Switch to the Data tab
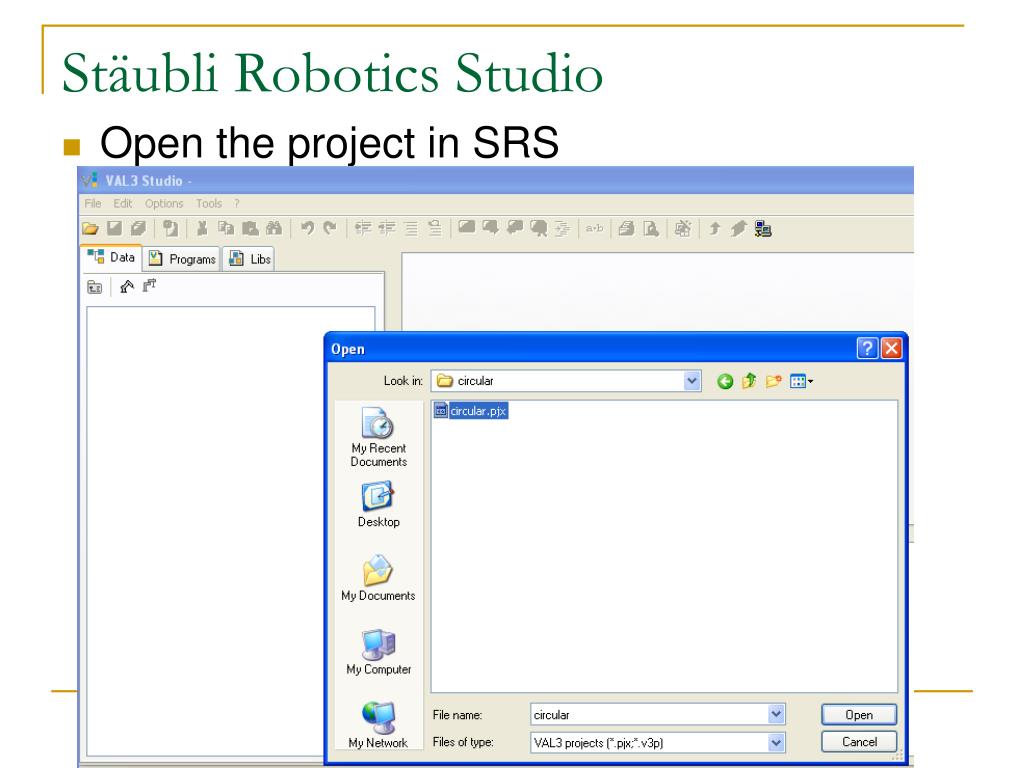The image size is (1024, 768). pyautogui.click(x=111, y=257)
